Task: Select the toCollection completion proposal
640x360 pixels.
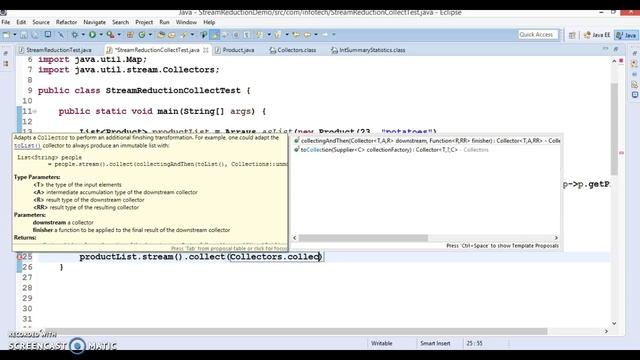Action: [427, 150]
